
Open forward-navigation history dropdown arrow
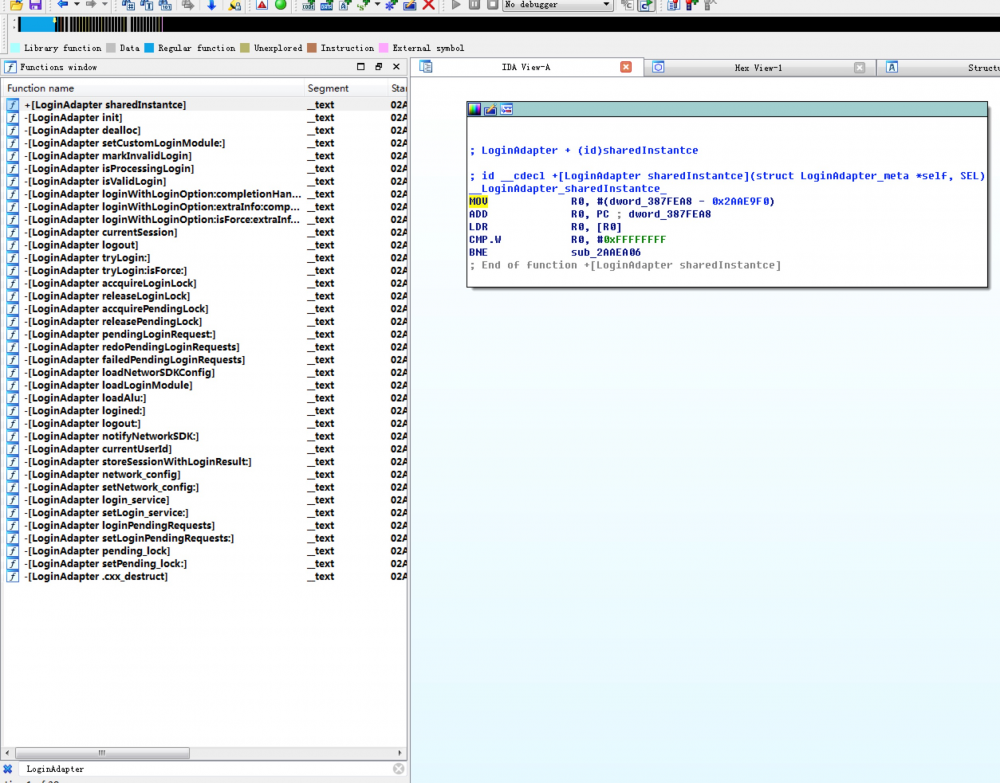click(106, 5)
